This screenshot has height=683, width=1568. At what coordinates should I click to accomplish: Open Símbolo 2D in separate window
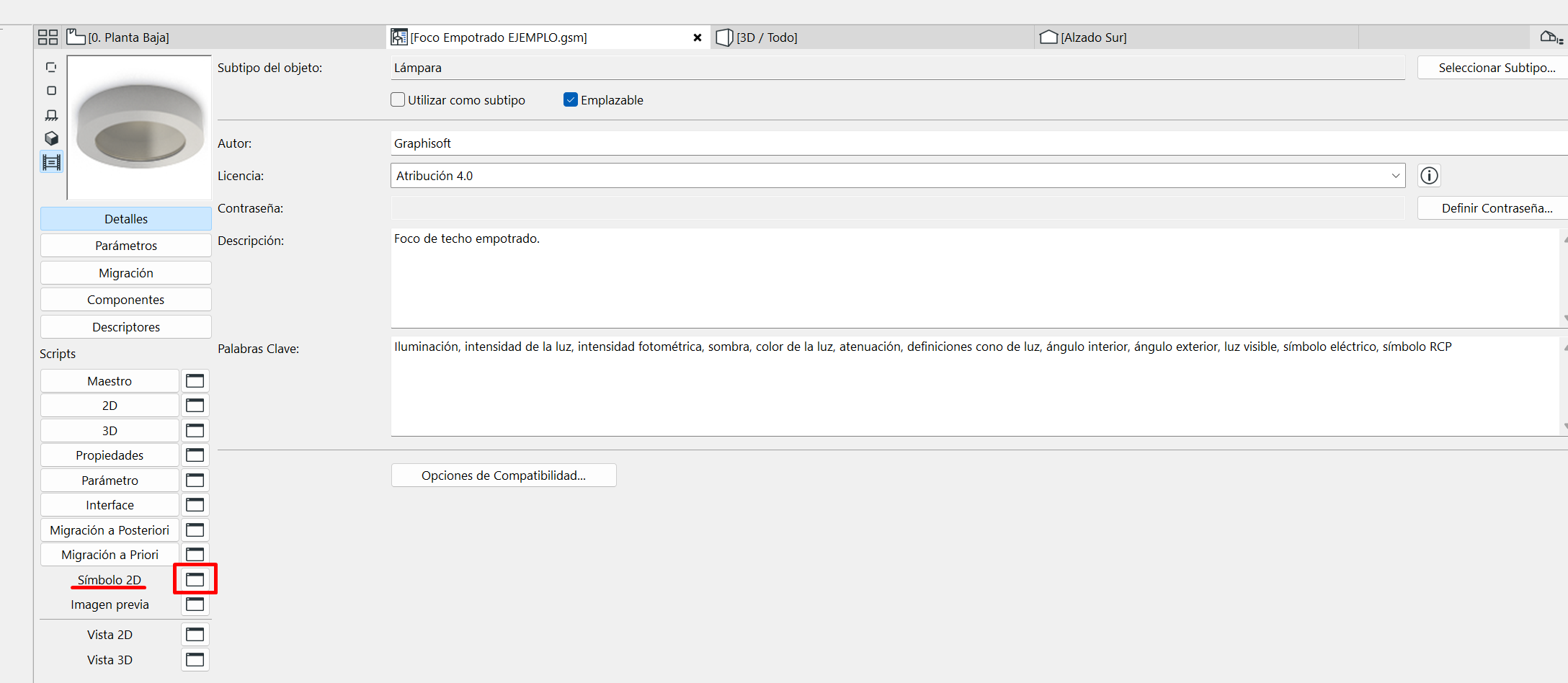coord(195,579)
